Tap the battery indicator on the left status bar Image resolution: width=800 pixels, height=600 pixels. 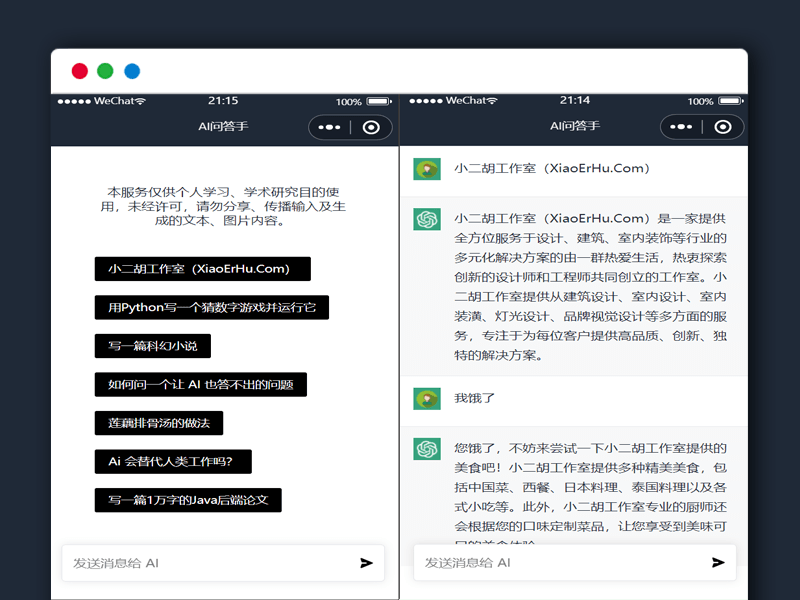click(377, 100)
